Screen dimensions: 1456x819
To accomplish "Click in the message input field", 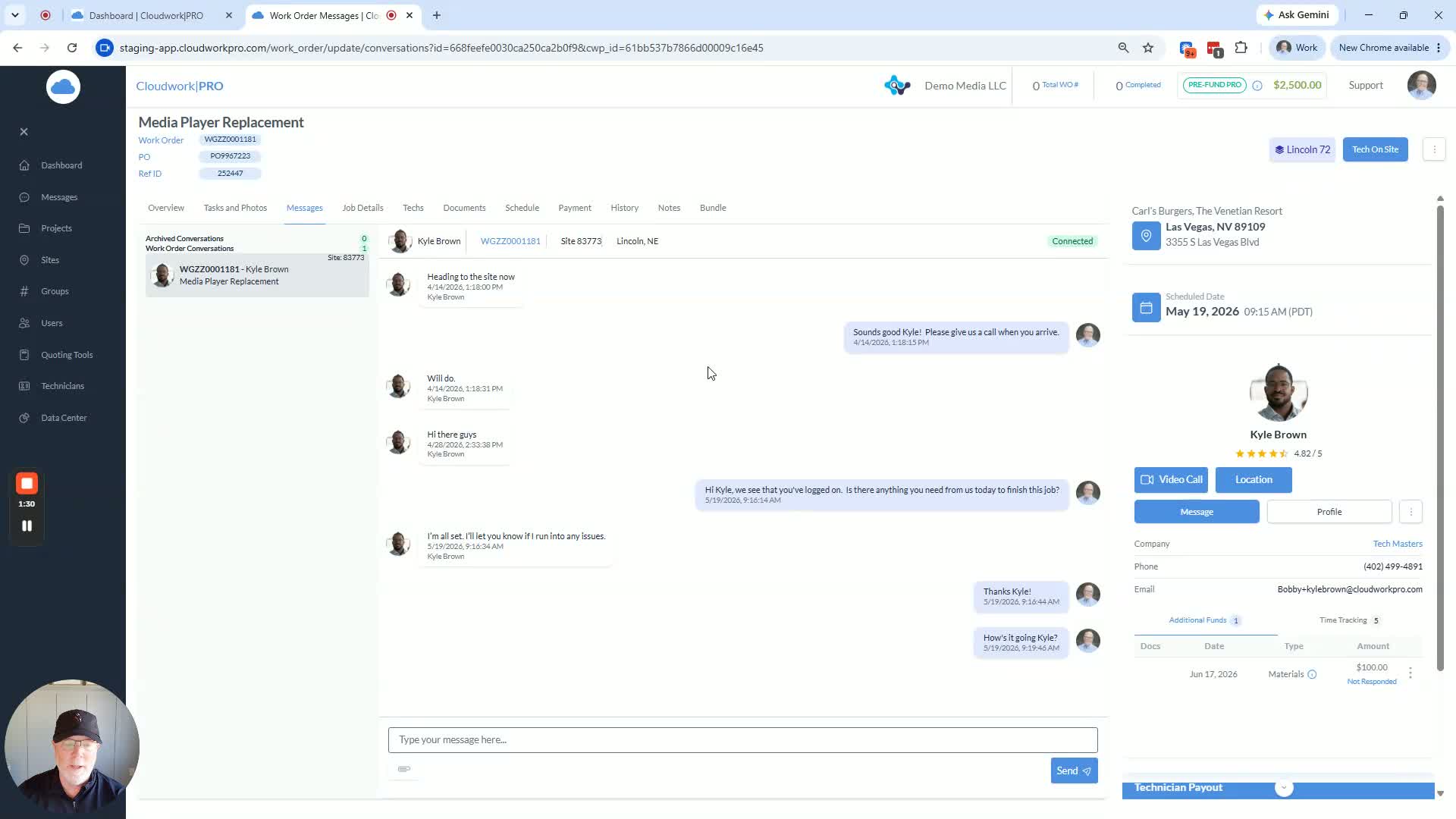I will click(742, 740).
